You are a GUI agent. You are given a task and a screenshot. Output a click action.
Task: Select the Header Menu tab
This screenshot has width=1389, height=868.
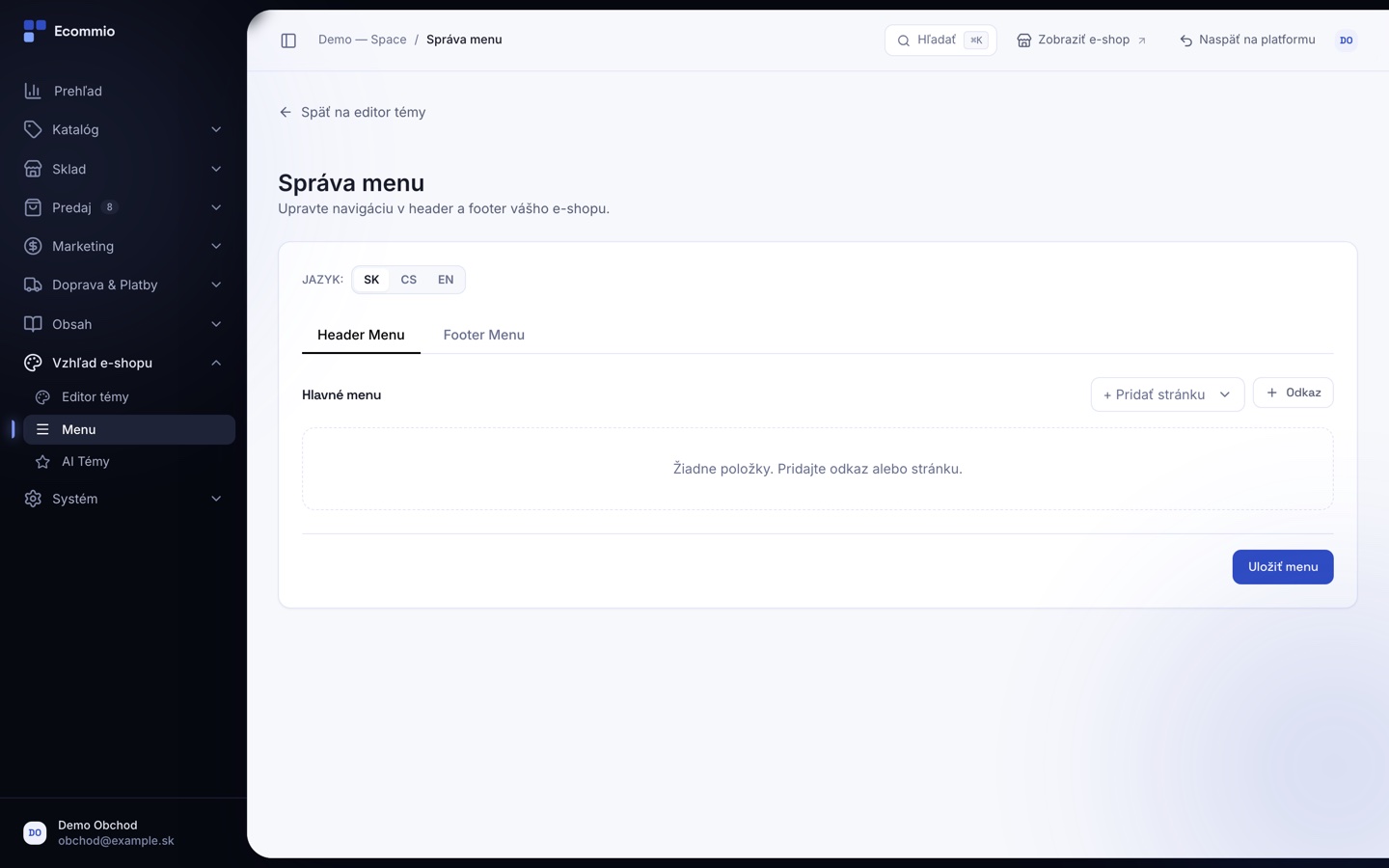click(x=361, y=335)
